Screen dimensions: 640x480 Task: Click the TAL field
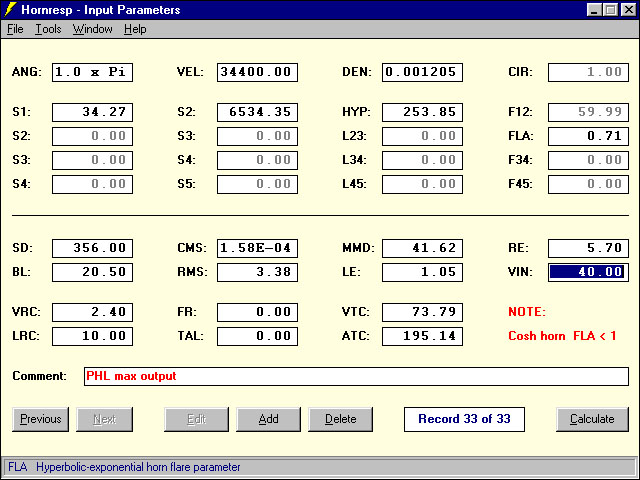[x=257, y=336]
